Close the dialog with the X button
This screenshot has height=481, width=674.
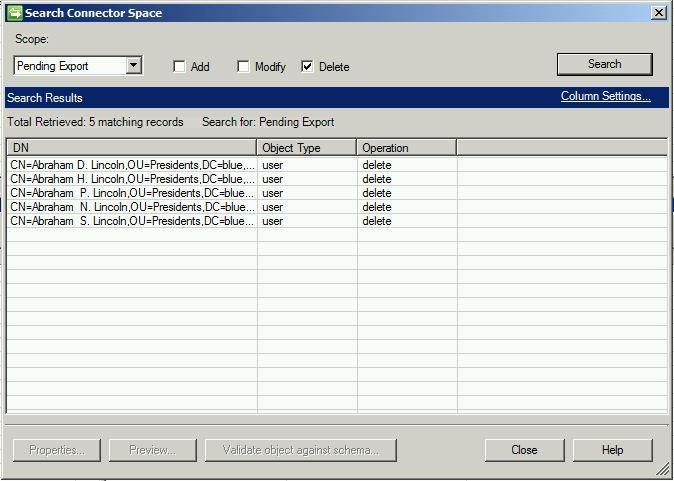[659, 13]
